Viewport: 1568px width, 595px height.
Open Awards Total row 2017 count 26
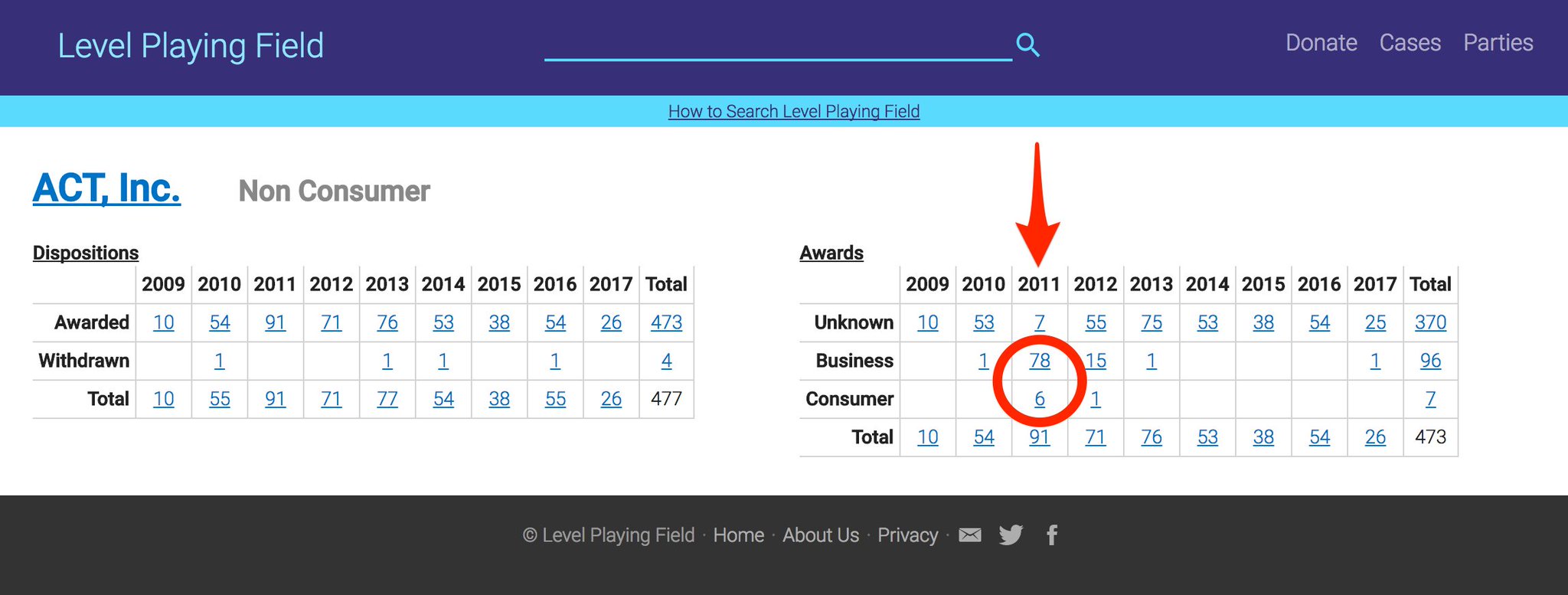point(1375,437)
